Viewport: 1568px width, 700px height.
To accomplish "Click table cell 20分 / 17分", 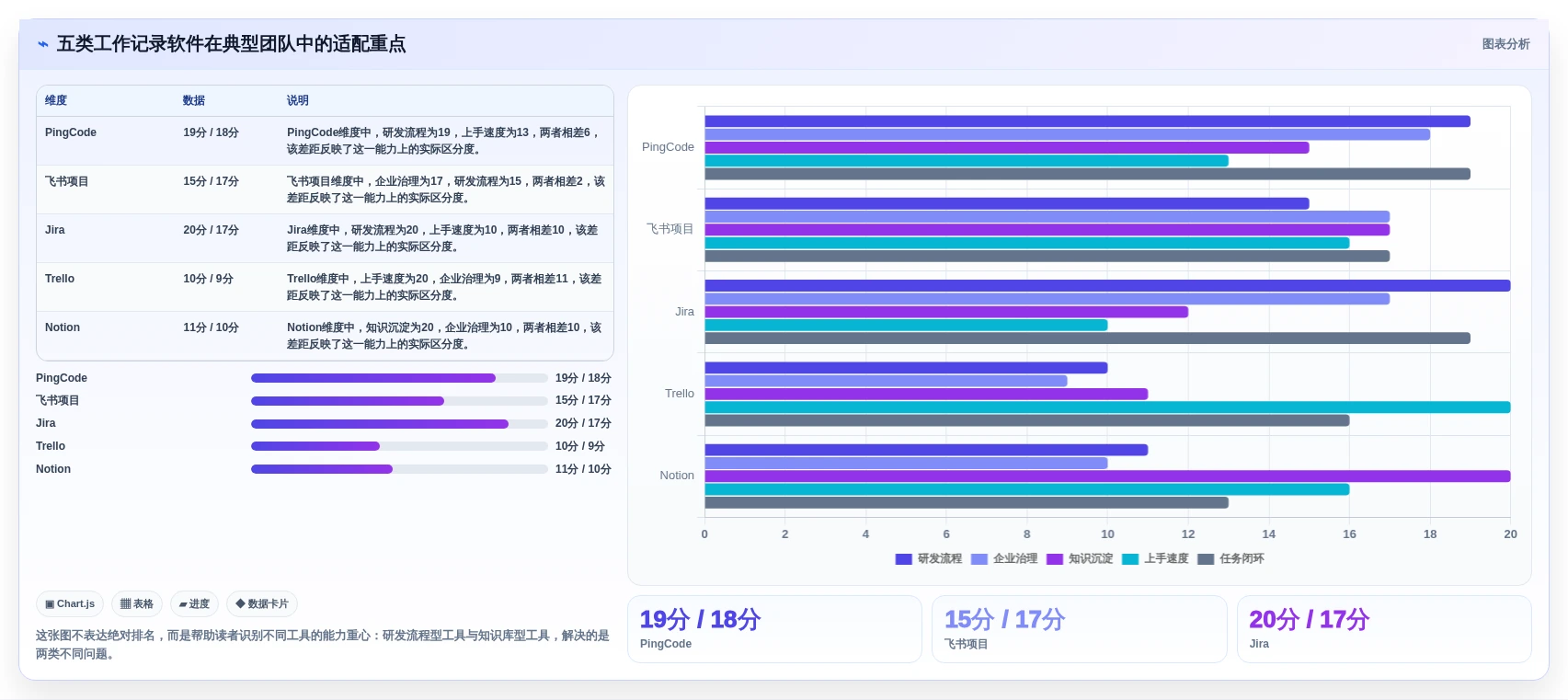I will (211, 230).
